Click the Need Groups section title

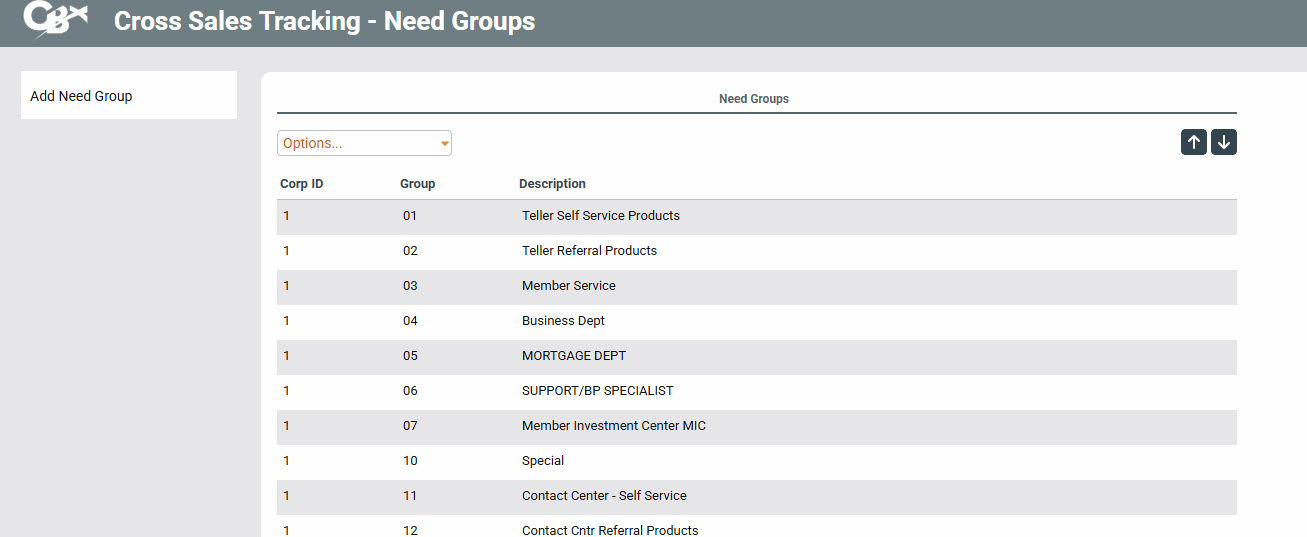pos(754,99)
